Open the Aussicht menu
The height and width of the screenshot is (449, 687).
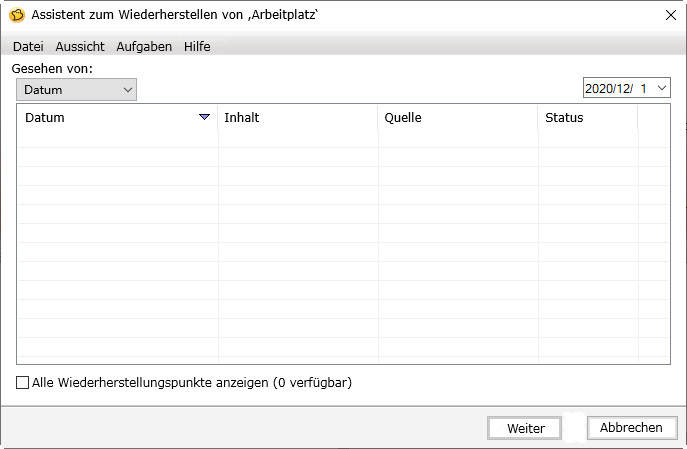click(x=80, y=46)
